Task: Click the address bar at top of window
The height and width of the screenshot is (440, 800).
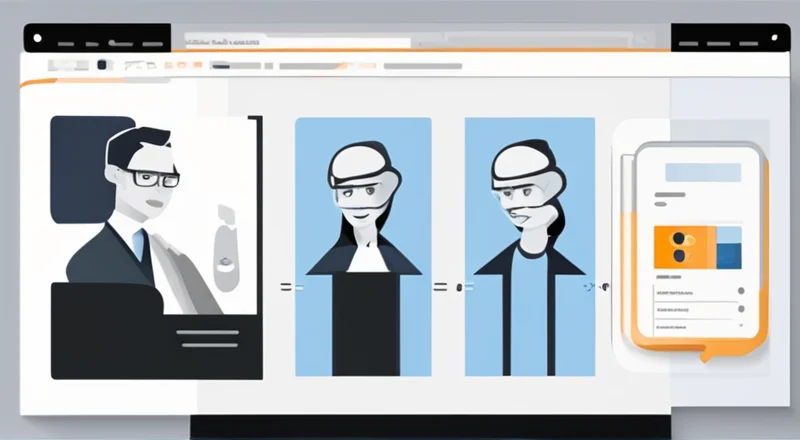Action: (x=298, y=43)
